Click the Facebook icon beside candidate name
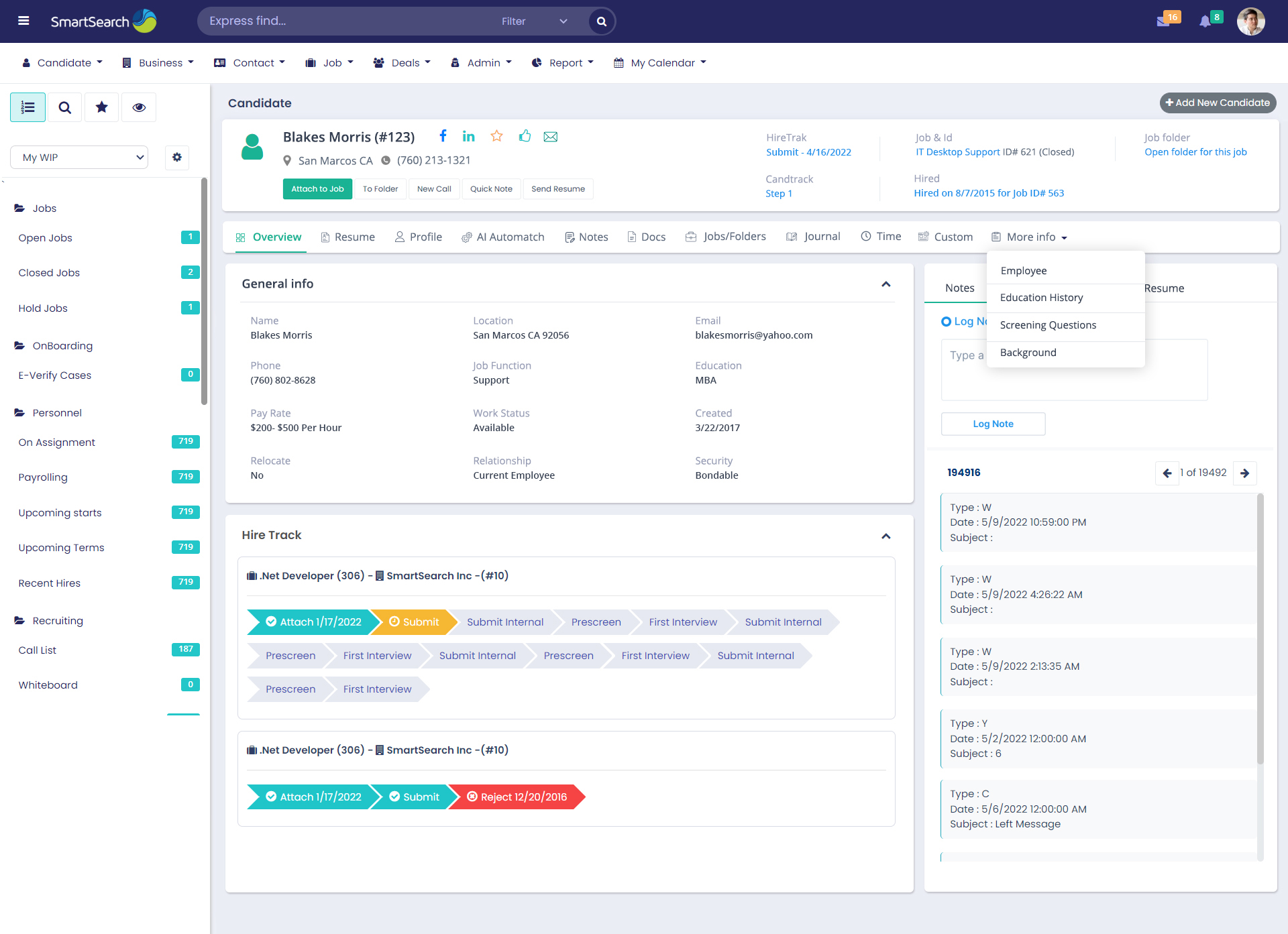The width and height of the screenshot is (1288, 934). pos(443,137)
